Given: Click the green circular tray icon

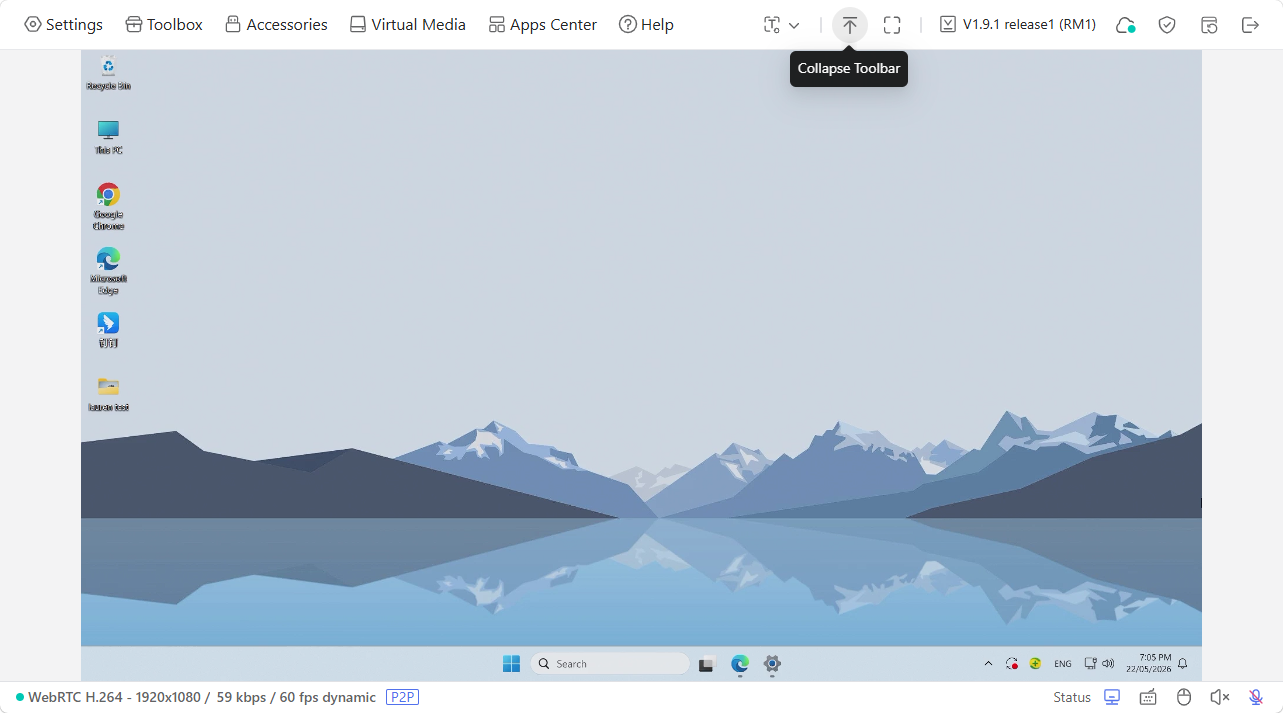Looking at the screenshot, I should click(1036, 664).
